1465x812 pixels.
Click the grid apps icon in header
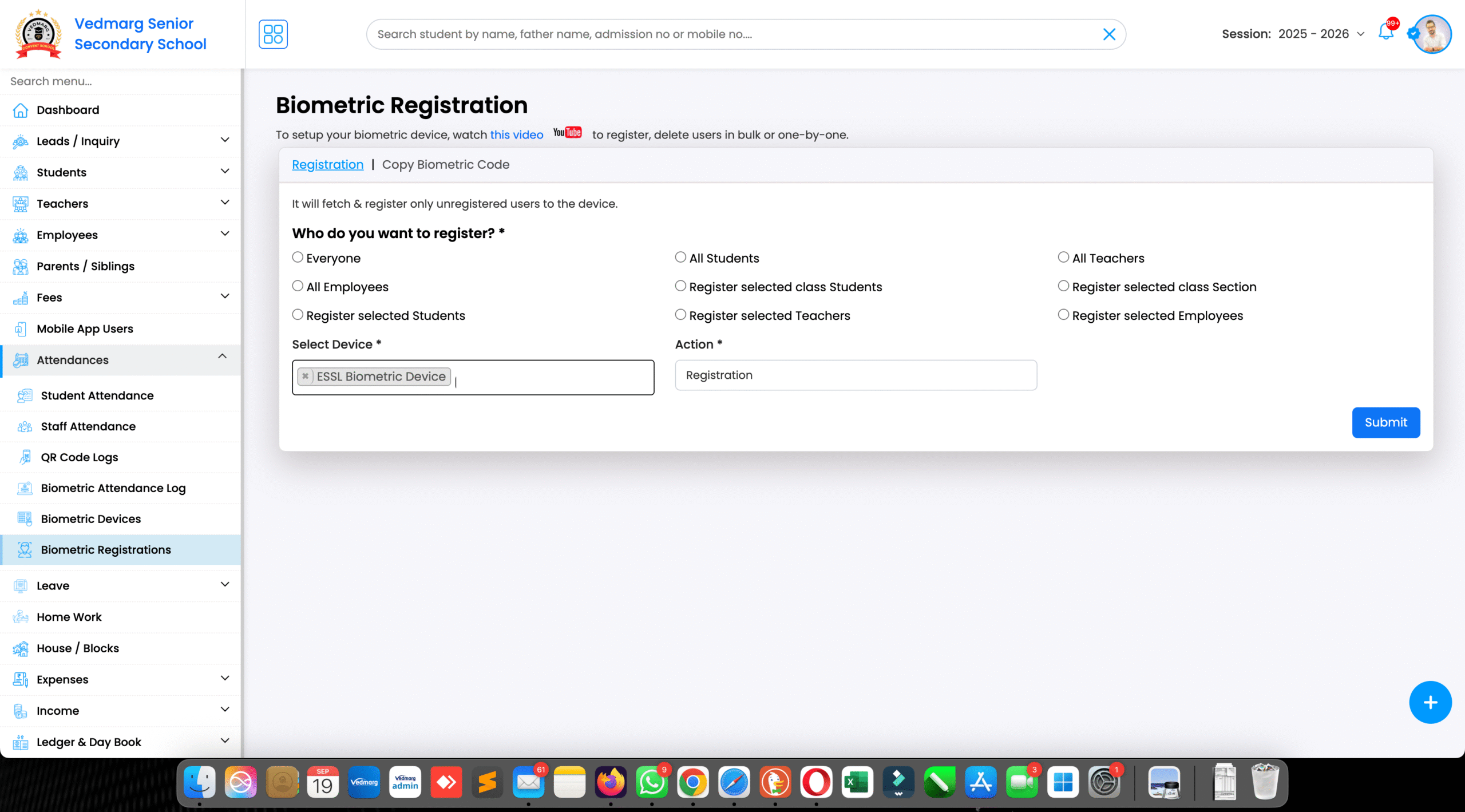pos(273,34)
